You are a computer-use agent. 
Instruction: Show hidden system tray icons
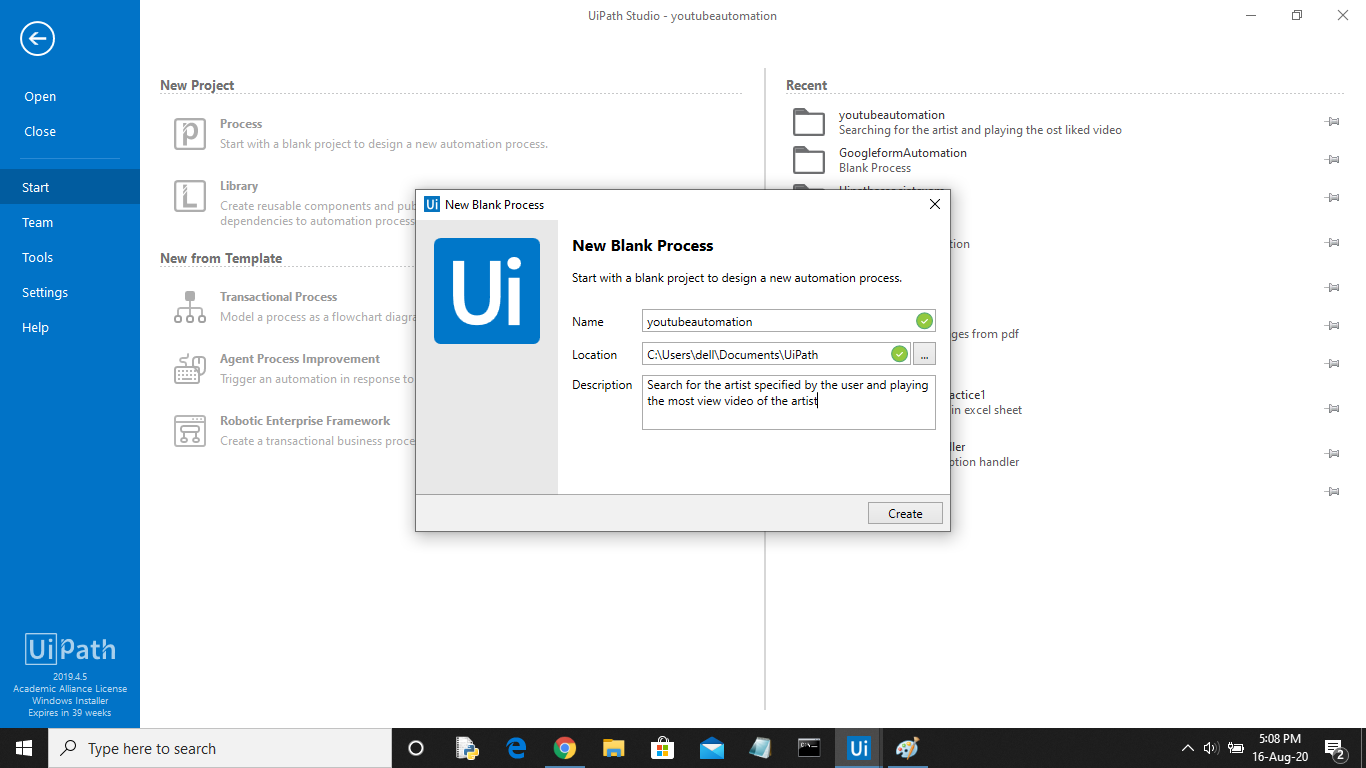(x=1188, y=748)
